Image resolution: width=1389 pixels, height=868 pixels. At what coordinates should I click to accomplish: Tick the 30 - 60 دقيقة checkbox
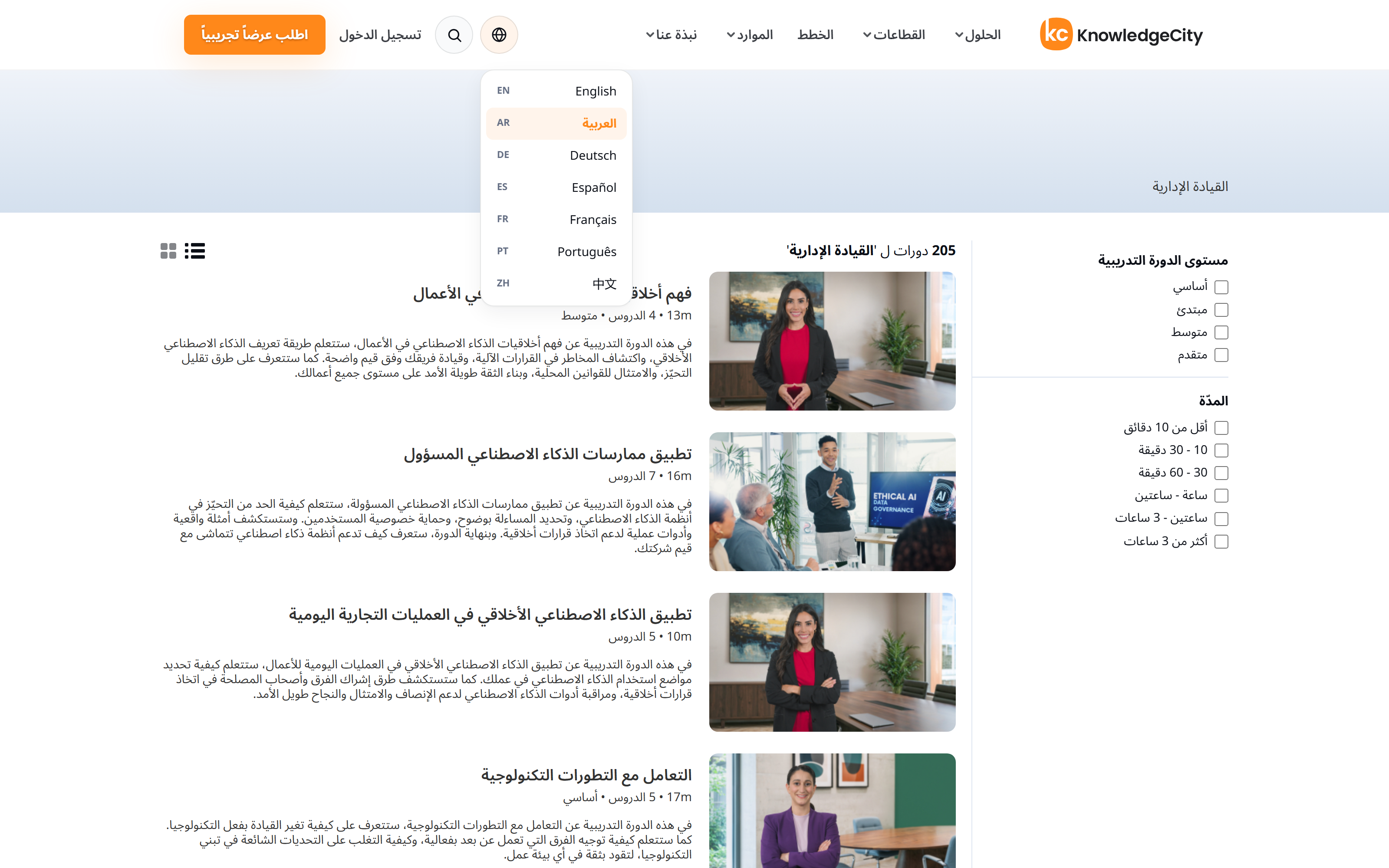pos(1221,473)
